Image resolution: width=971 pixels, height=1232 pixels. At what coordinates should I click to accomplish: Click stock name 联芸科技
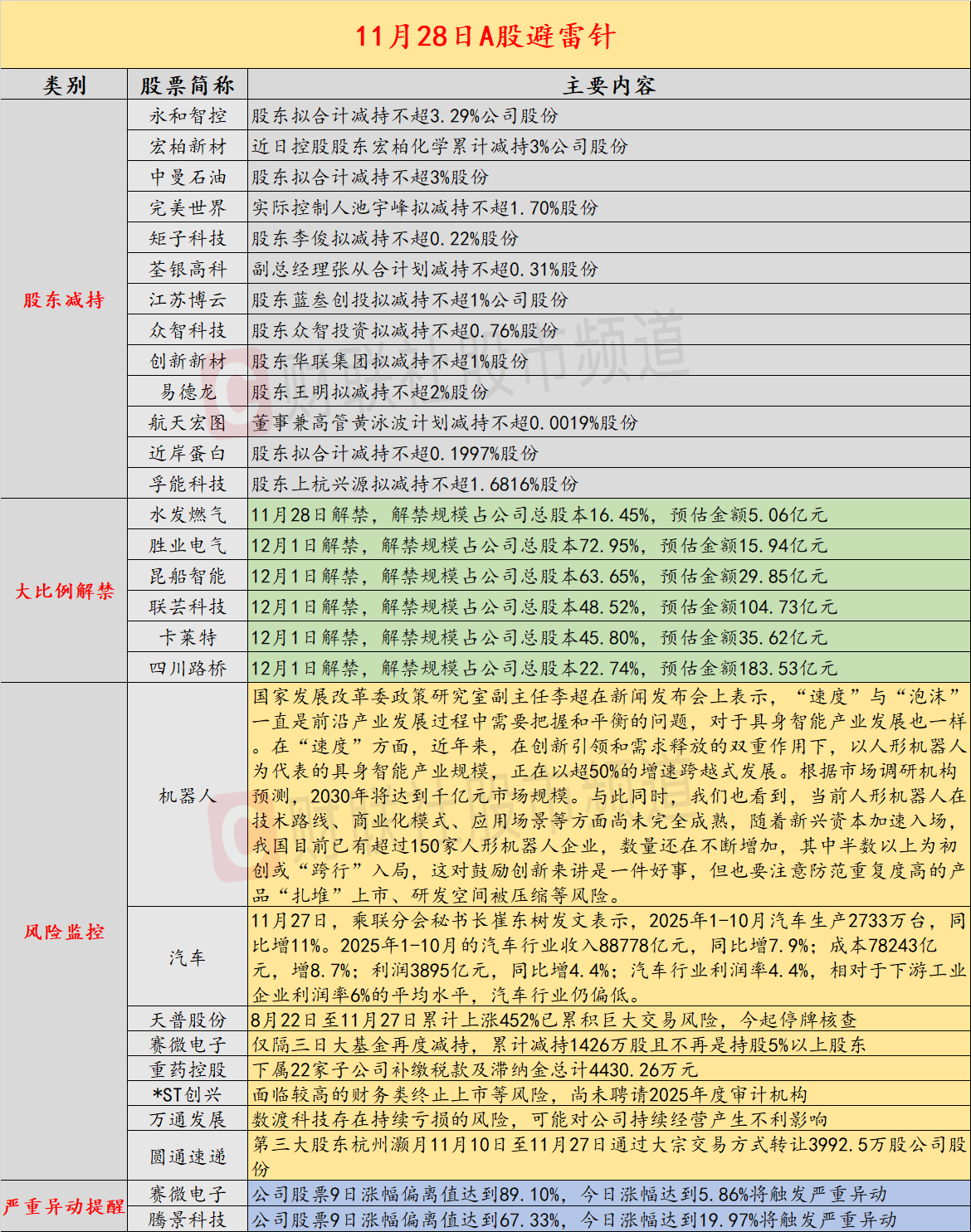188,607
